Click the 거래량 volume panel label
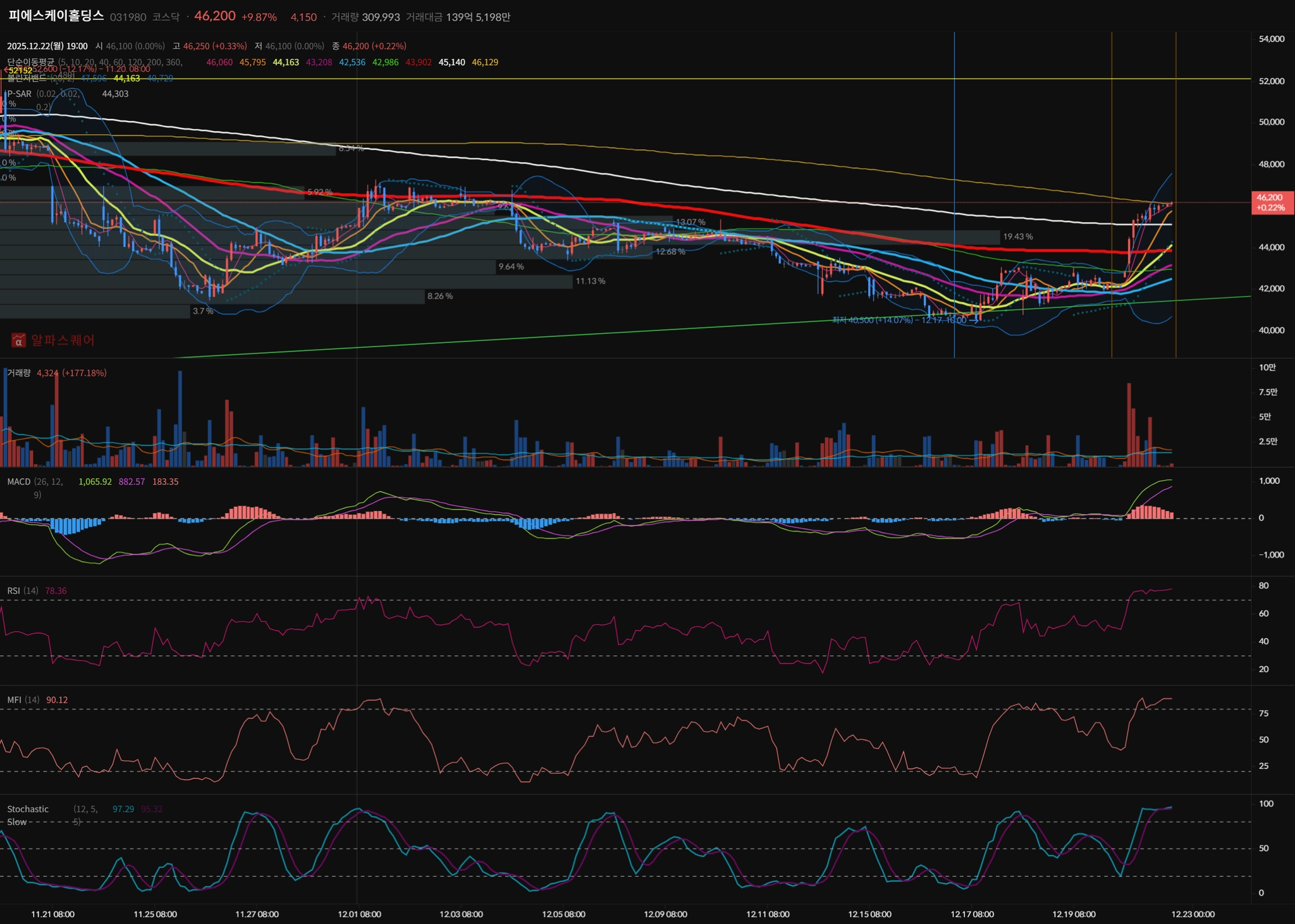This screenshot has height=924, width=1295. tap(18, 373)
